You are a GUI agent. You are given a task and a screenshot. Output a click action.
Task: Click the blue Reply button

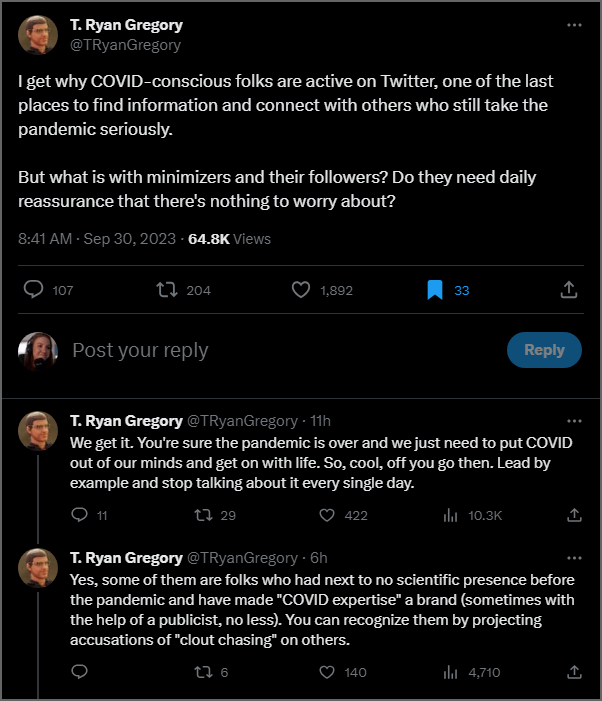[544, 350]
